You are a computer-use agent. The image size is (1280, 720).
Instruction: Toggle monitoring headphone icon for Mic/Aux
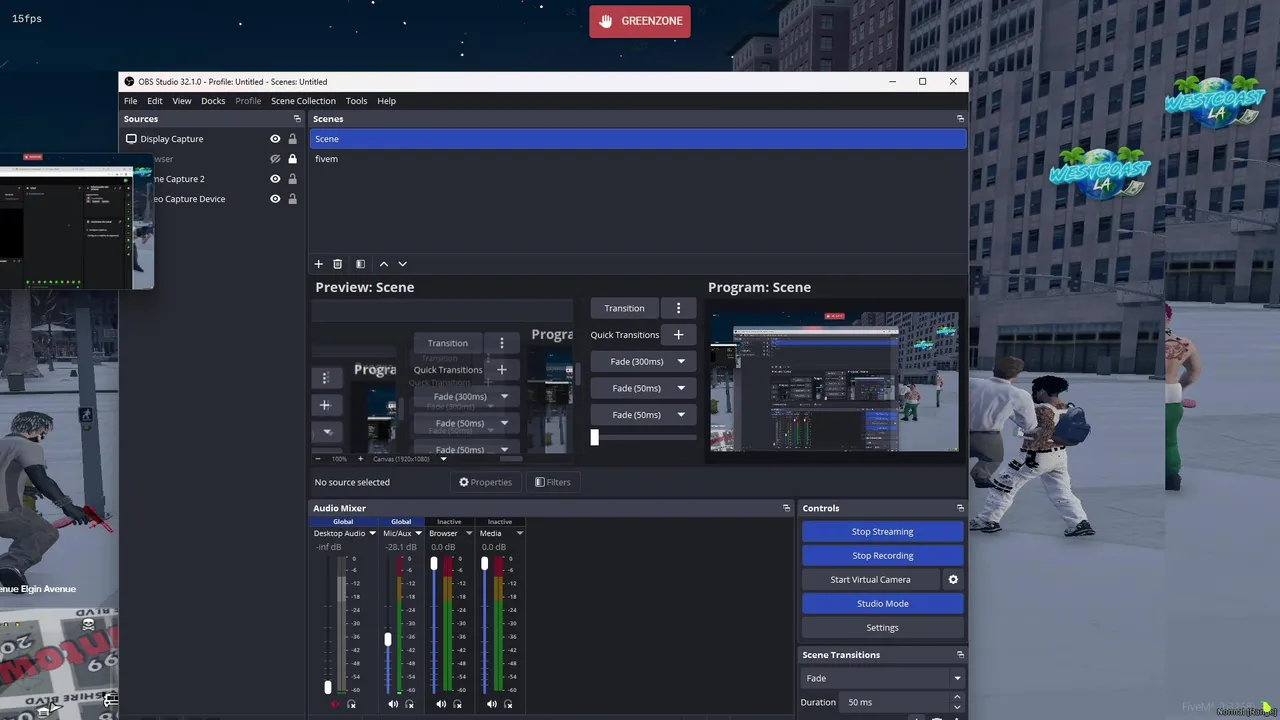pyautogui.click(x=409, y=704)
